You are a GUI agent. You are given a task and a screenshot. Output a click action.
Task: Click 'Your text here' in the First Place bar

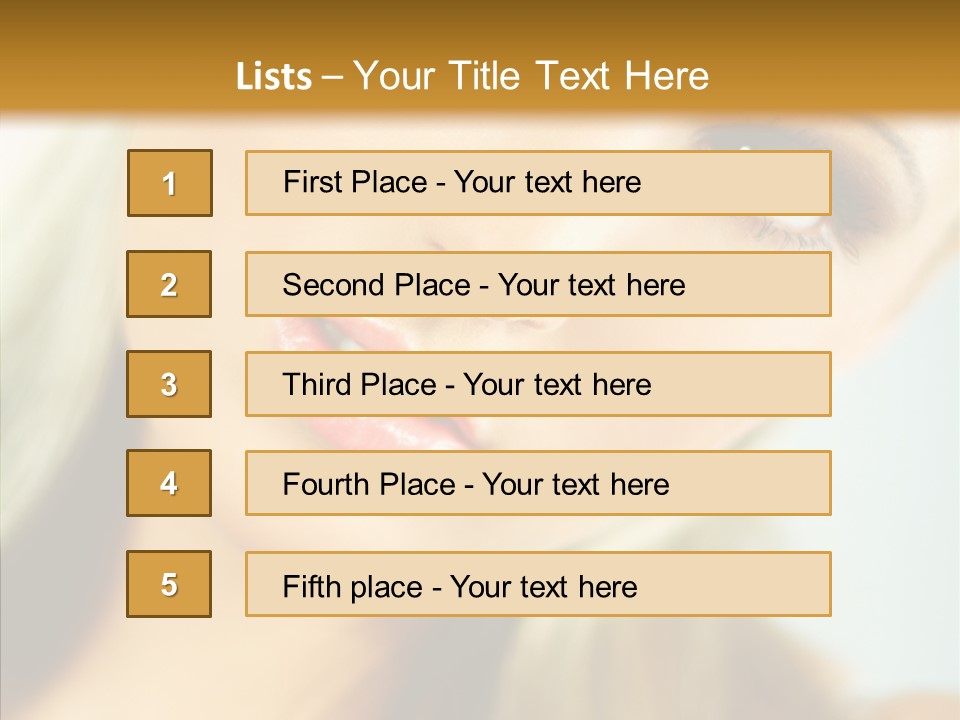tap(547, 182)
